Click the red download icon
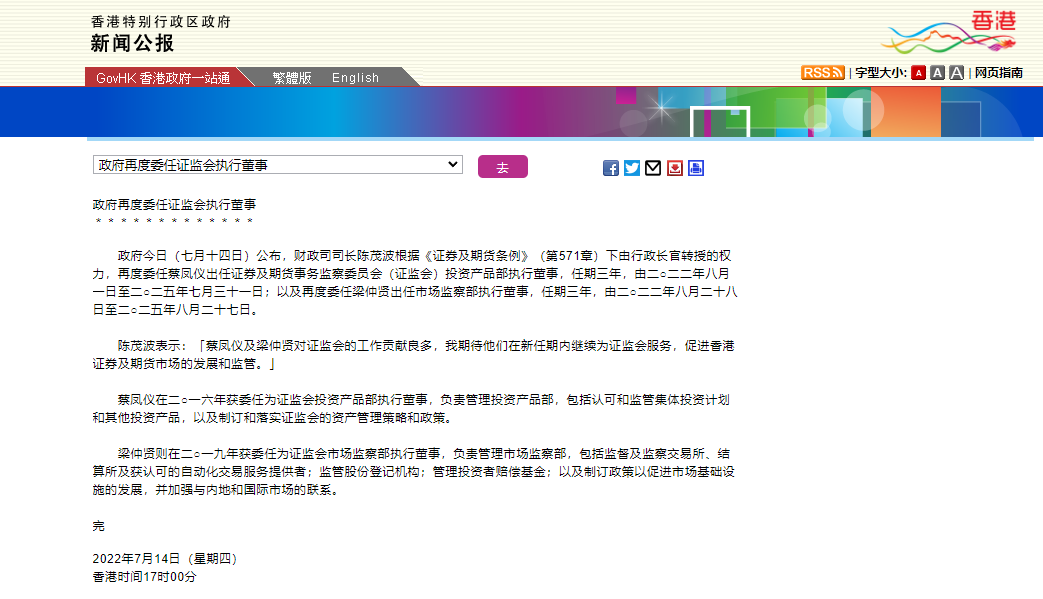1043x599 pixels. 675,168
